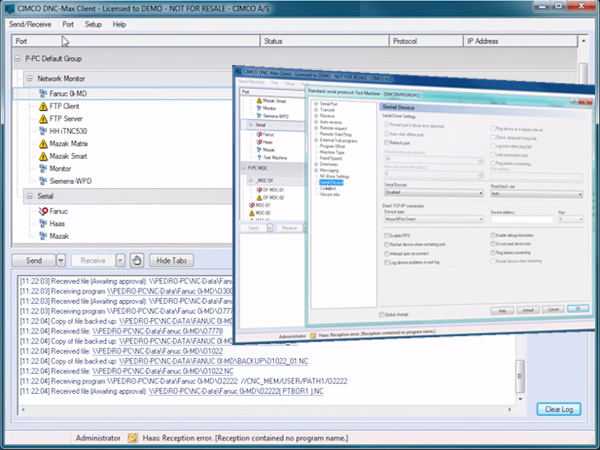Click DF MDC-02 warning icon in overlay
This screenshot has width=600, height=450.
click(x=259, y=197)
